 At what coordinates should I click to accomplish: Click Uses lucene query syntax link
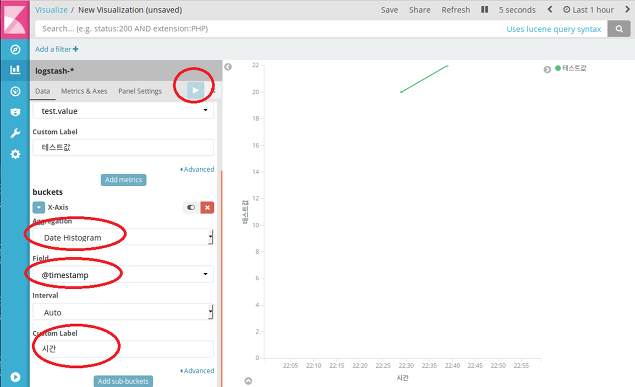[x=554, y=29]
